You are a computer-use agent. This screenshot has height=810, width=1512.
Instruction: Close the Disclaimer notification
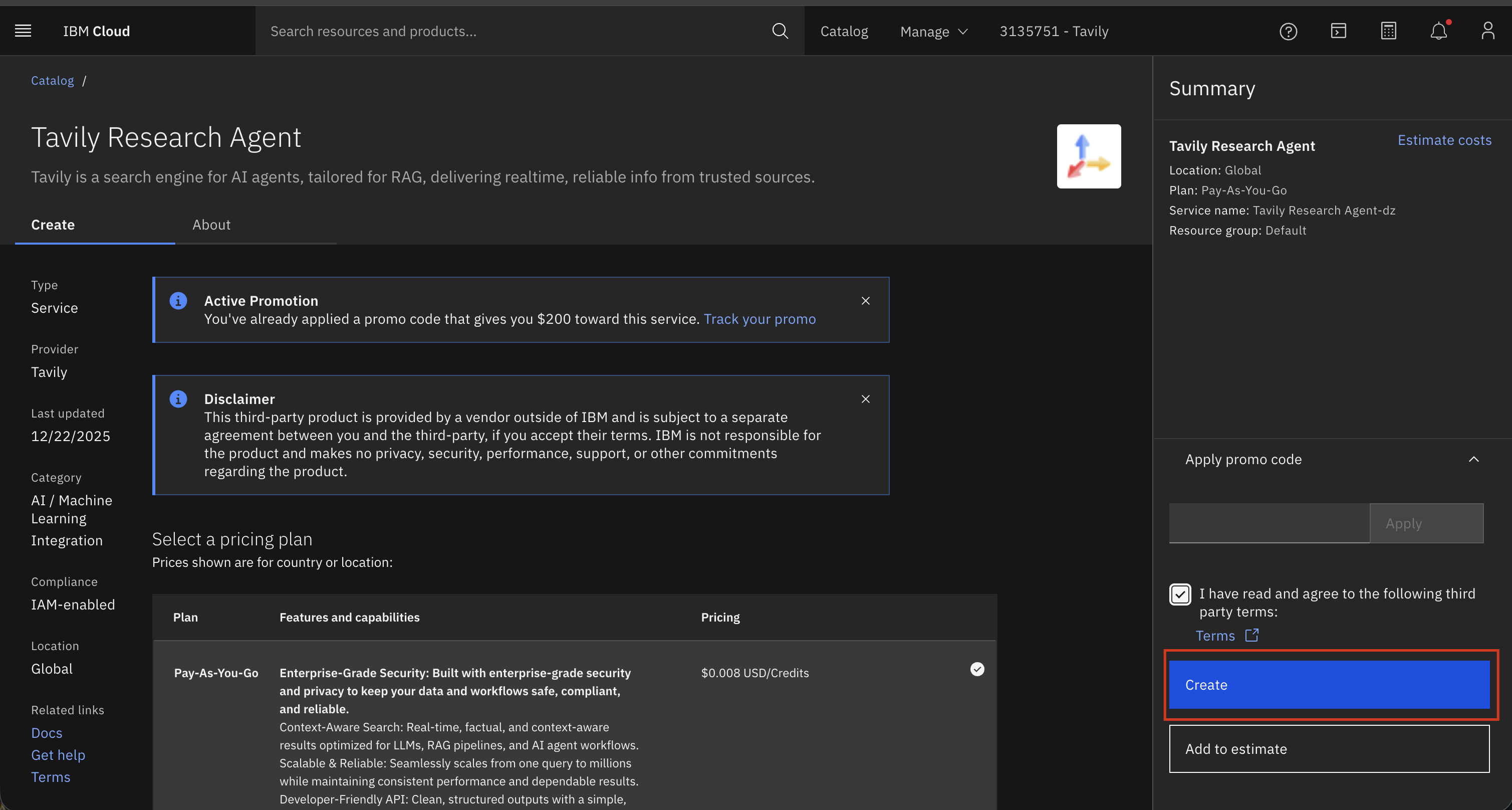coord(865,399)
